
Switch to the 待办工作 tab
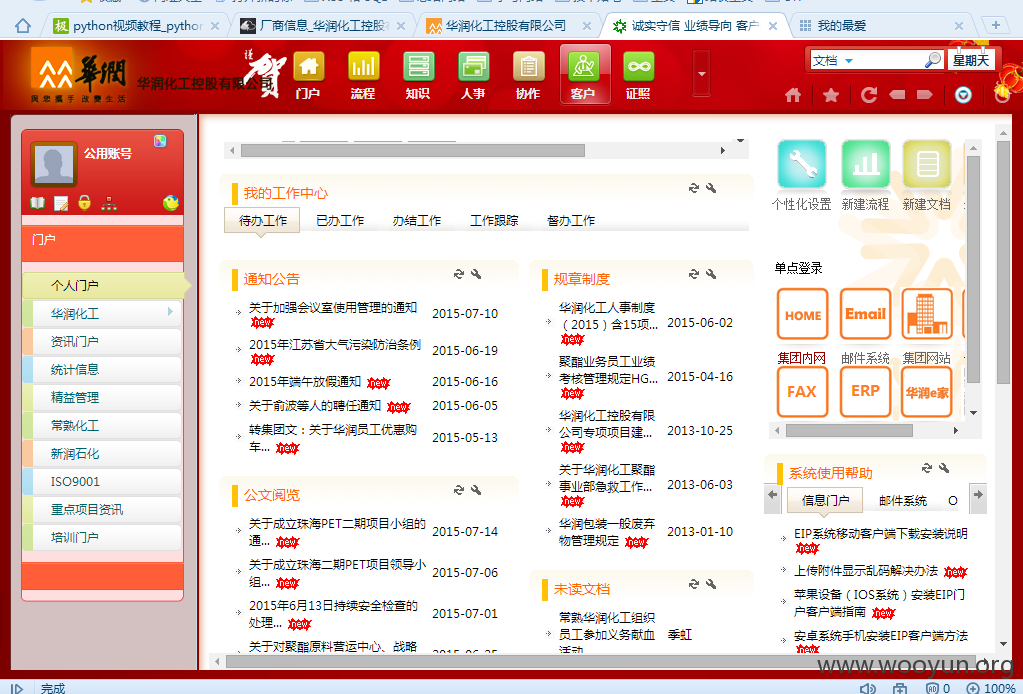[x=262, y=220]
